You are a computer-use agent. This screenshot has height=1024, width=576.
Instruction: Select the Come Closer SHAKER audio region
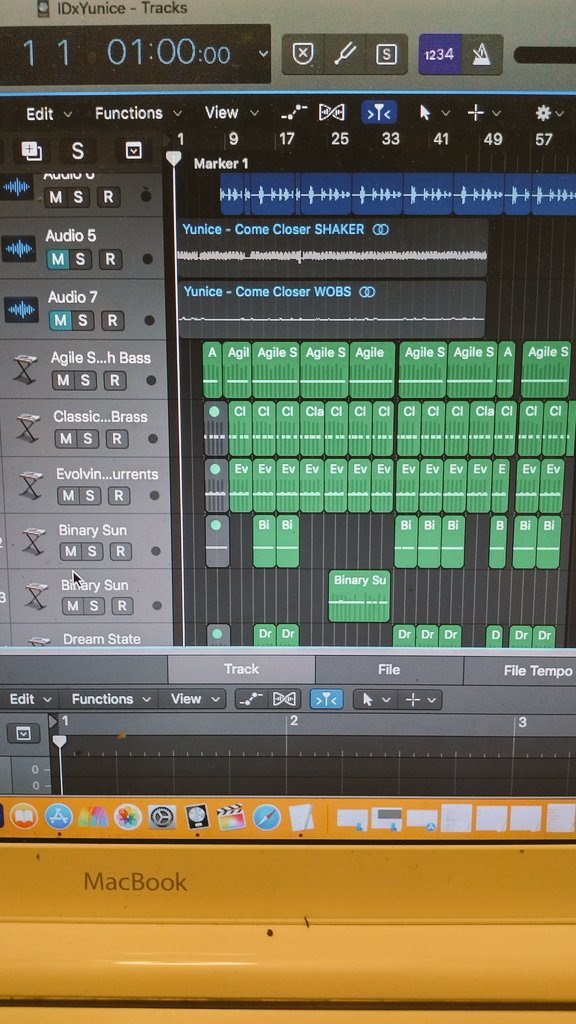tap(332, 248)
